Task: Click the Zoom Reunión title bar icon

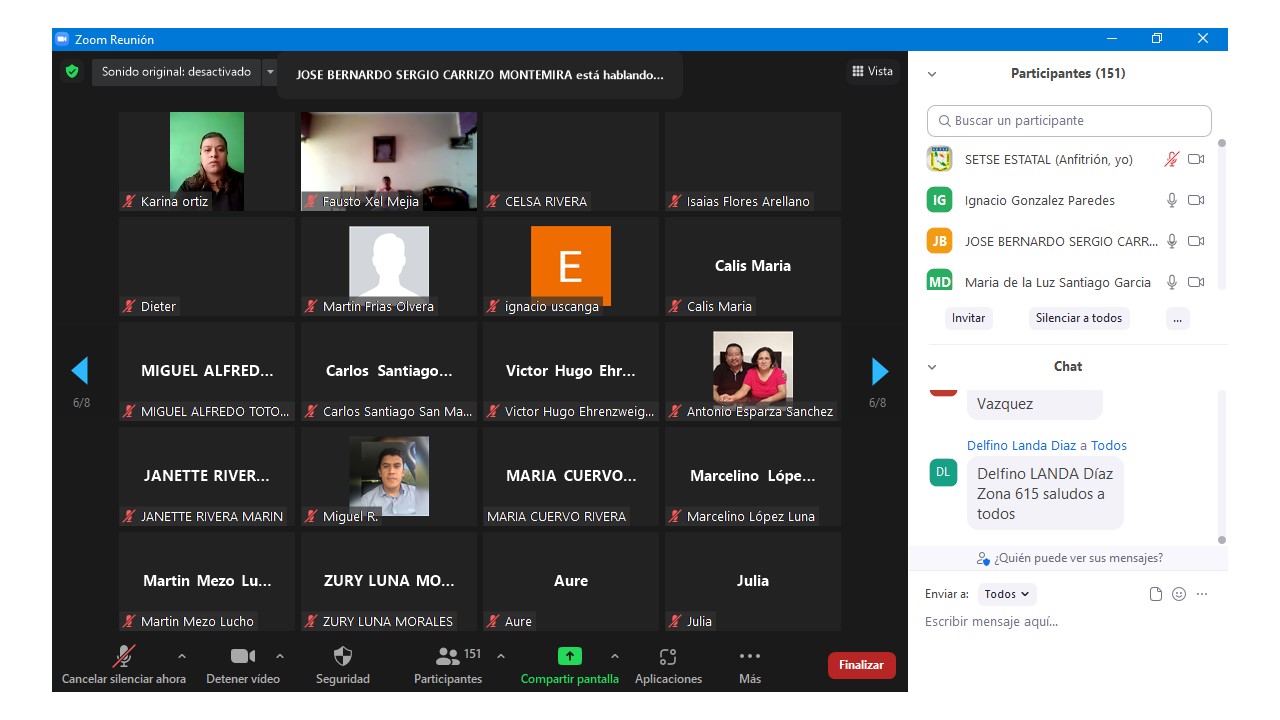Action: 62,39
